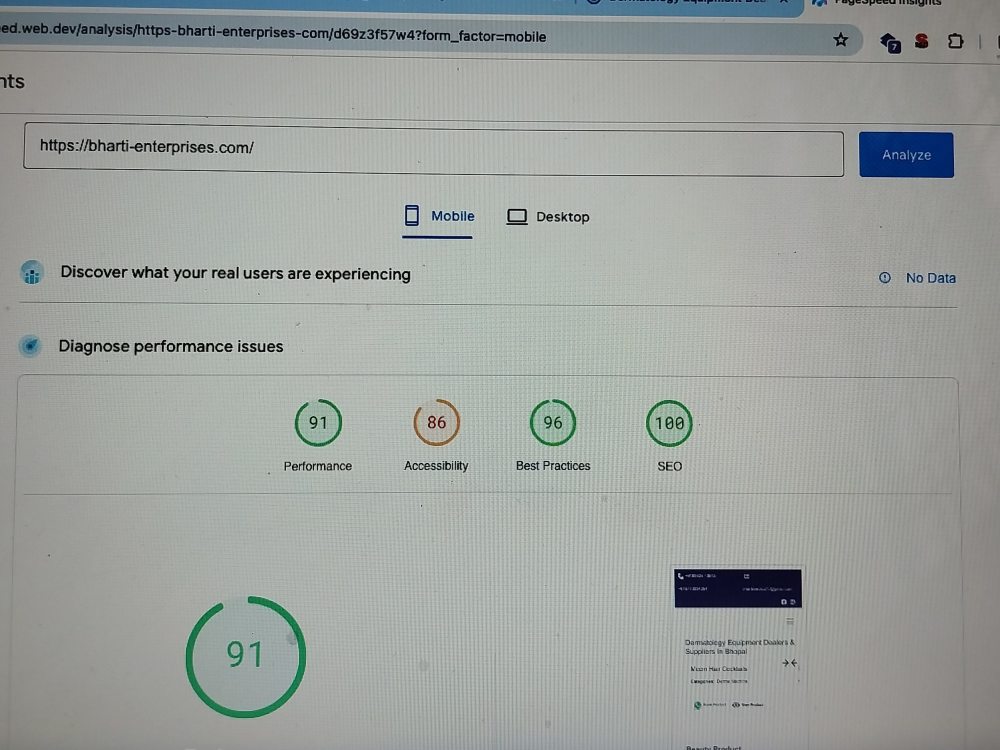Viewport: 1000px width, 750px height.
Task: Click the real users experience icon
Action: tap(32, 272)
